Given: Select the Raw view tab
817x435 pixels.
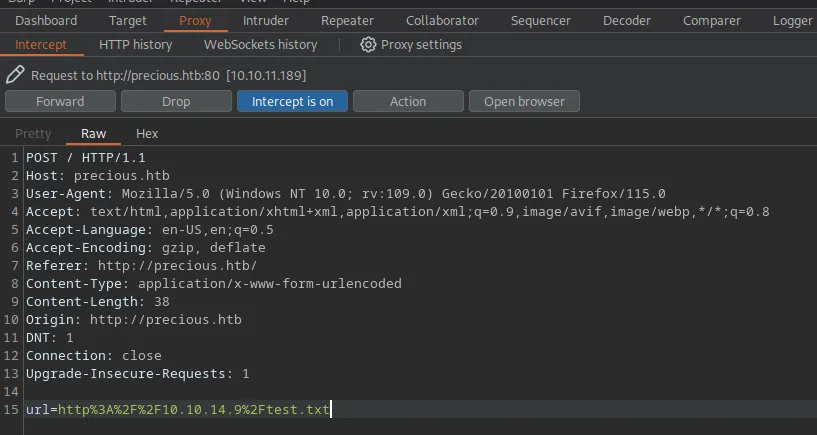Looking at the screenshot, I should [x=93, y=133].
